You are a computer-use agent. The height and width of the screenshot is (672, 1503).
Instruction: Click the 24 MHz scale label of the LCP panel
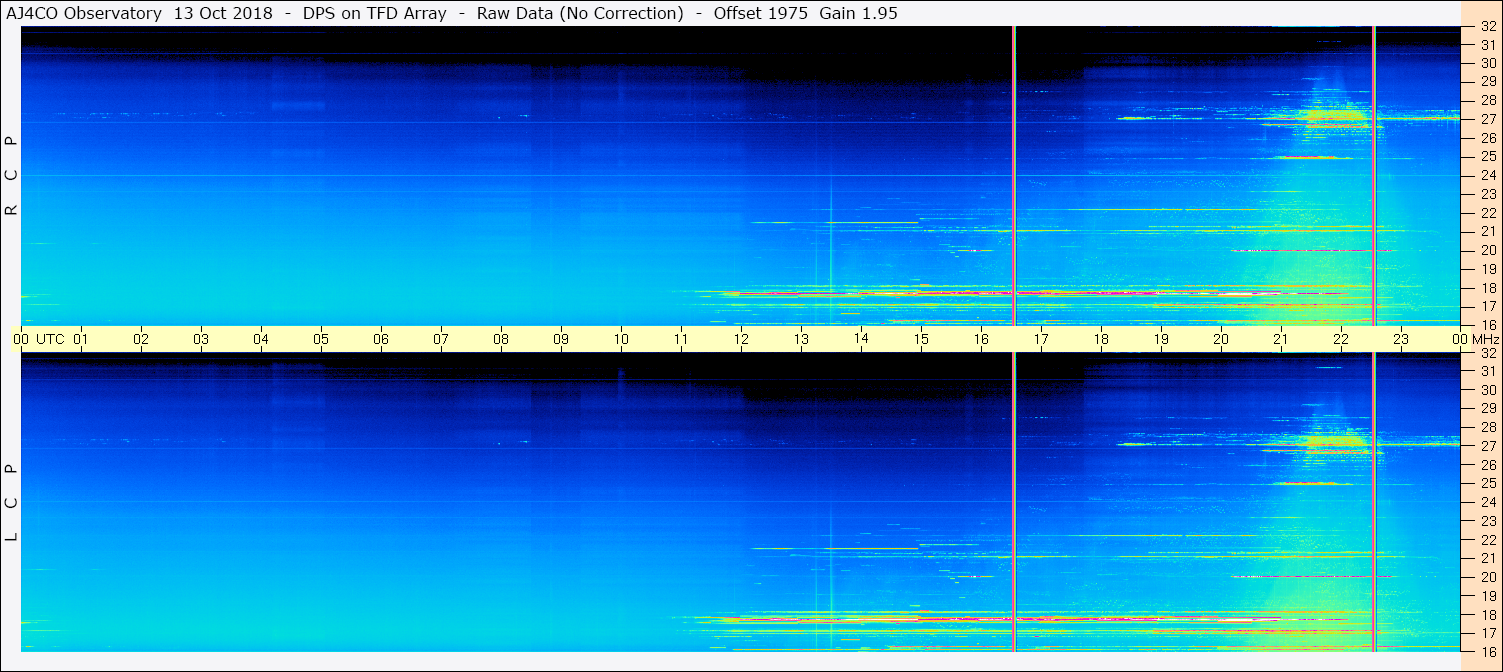1488,502
